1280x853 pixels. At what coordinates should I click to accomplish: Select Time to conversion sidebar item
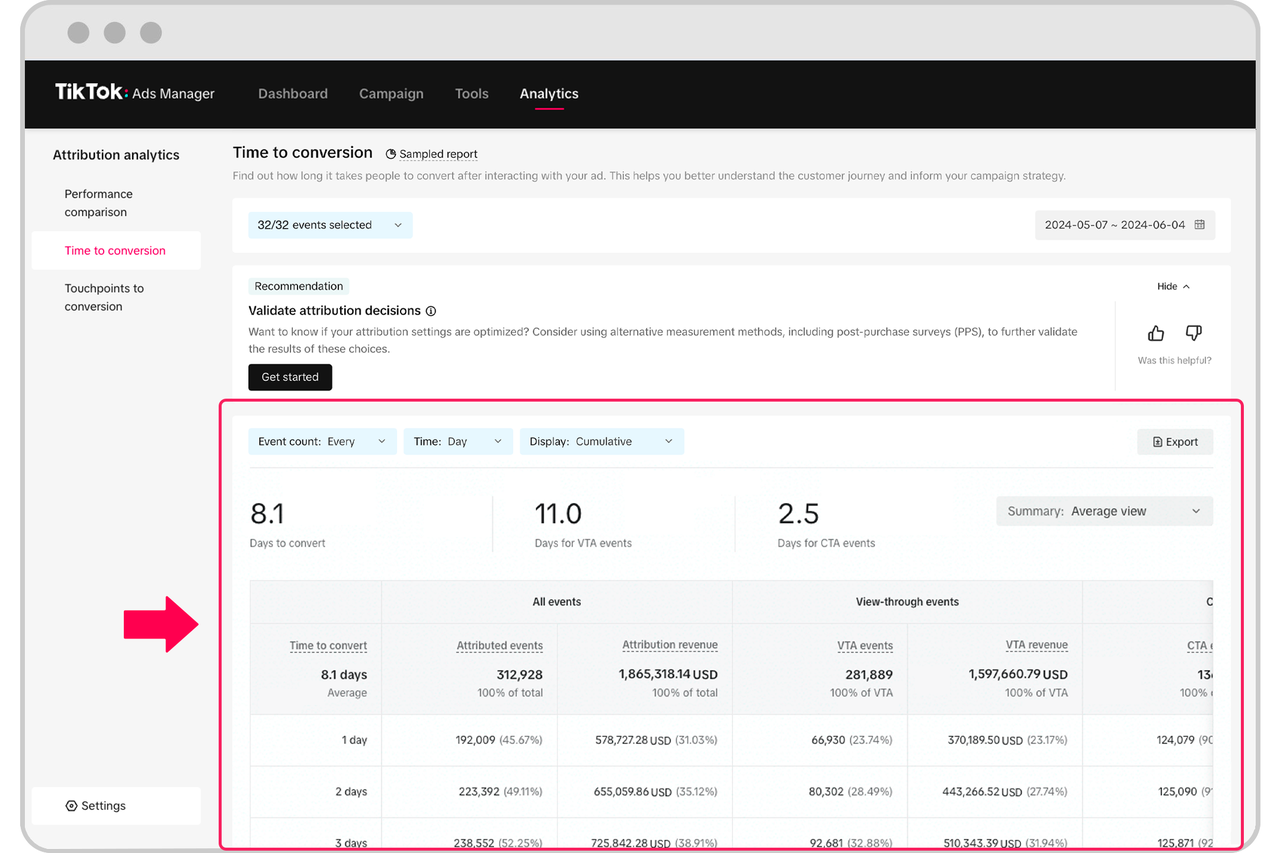(x=116, y=251)
